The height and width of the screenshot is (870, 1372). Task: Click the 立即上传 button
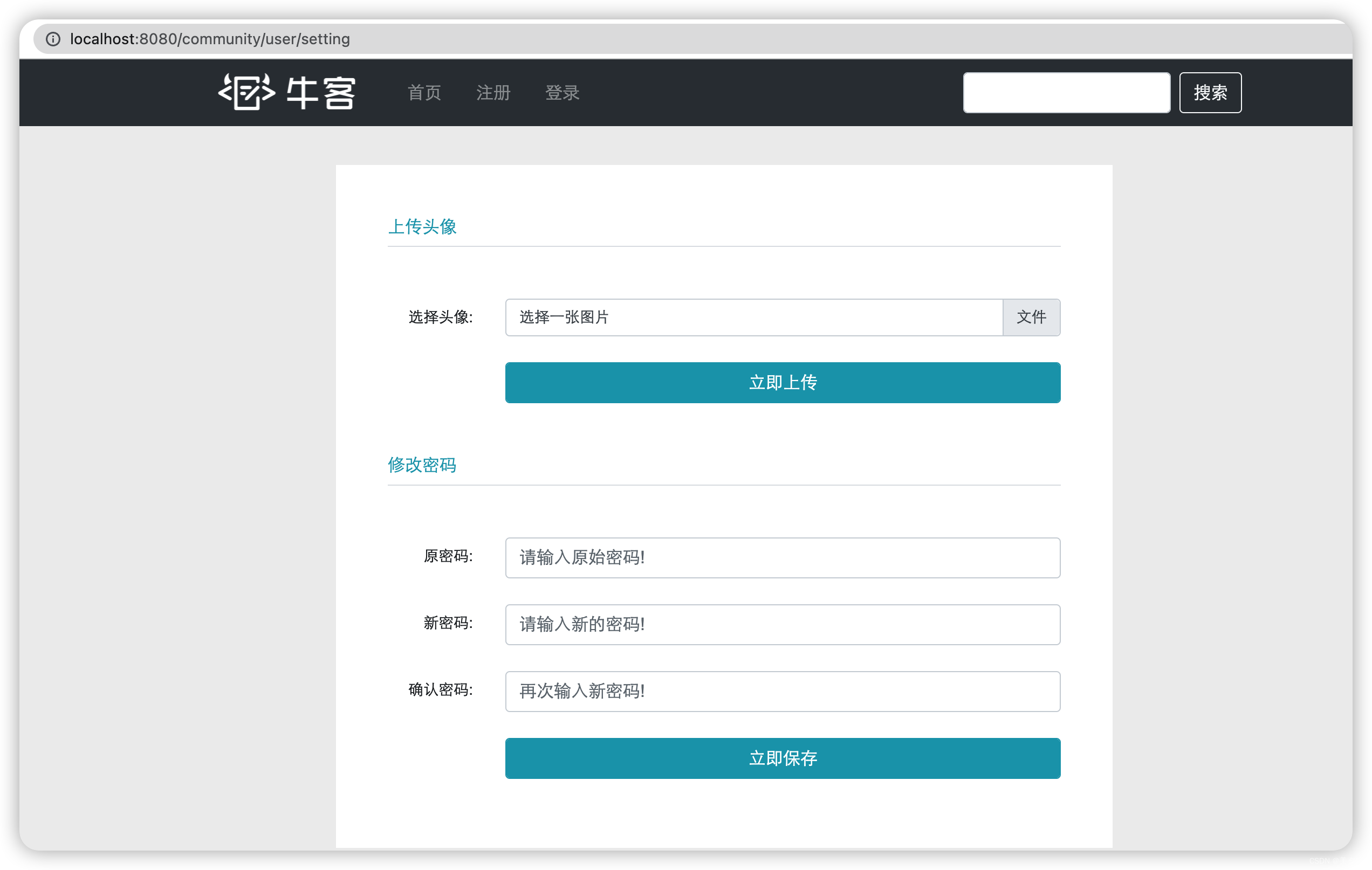pos(783,383)
